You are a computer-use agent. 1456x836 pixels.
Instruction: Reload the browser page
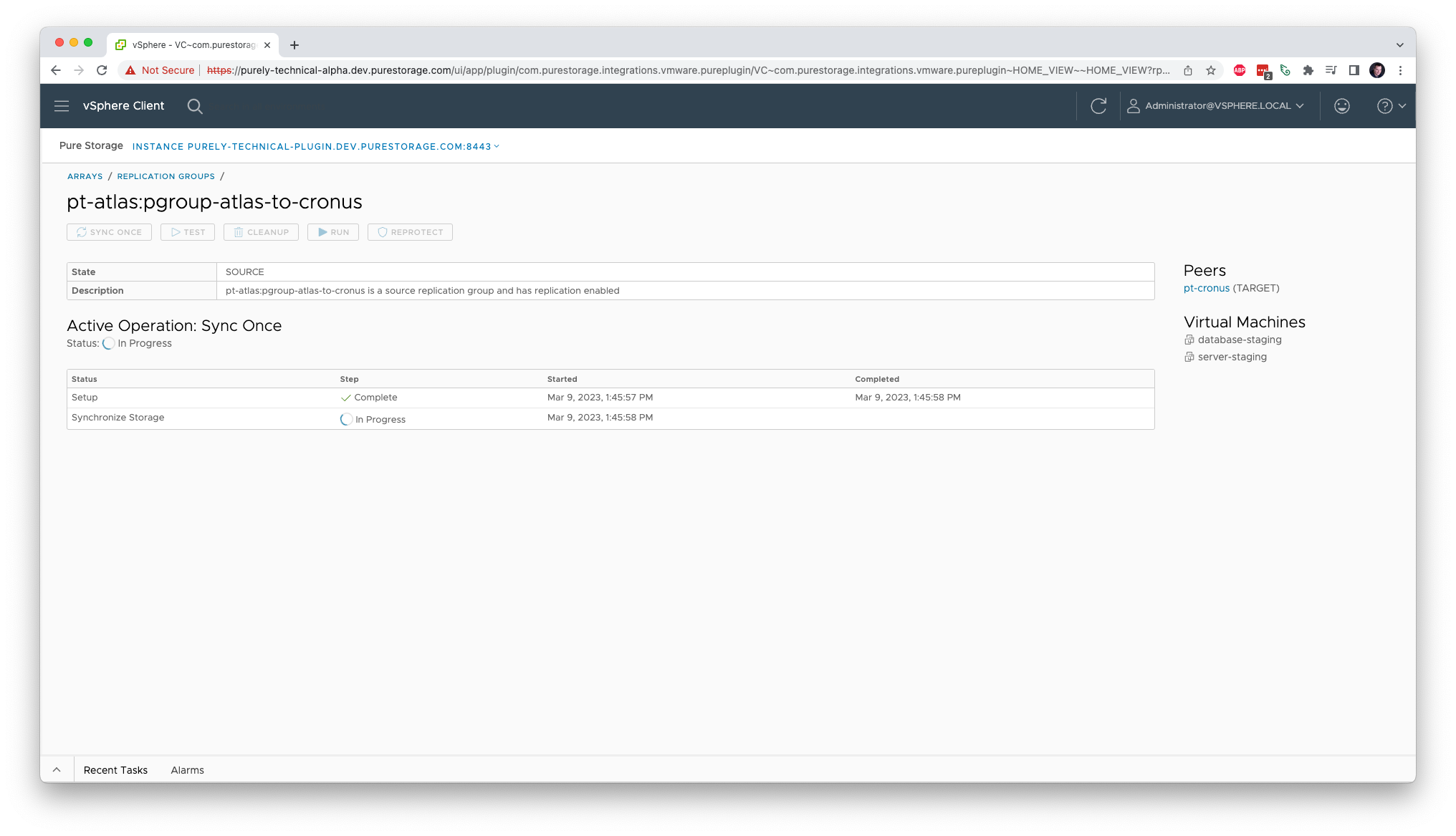pos(102,70)
